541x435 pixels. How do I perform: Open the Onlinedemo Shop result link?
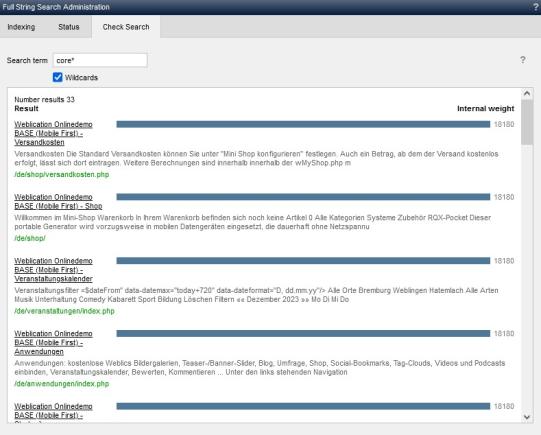click(x=58, y=201)
